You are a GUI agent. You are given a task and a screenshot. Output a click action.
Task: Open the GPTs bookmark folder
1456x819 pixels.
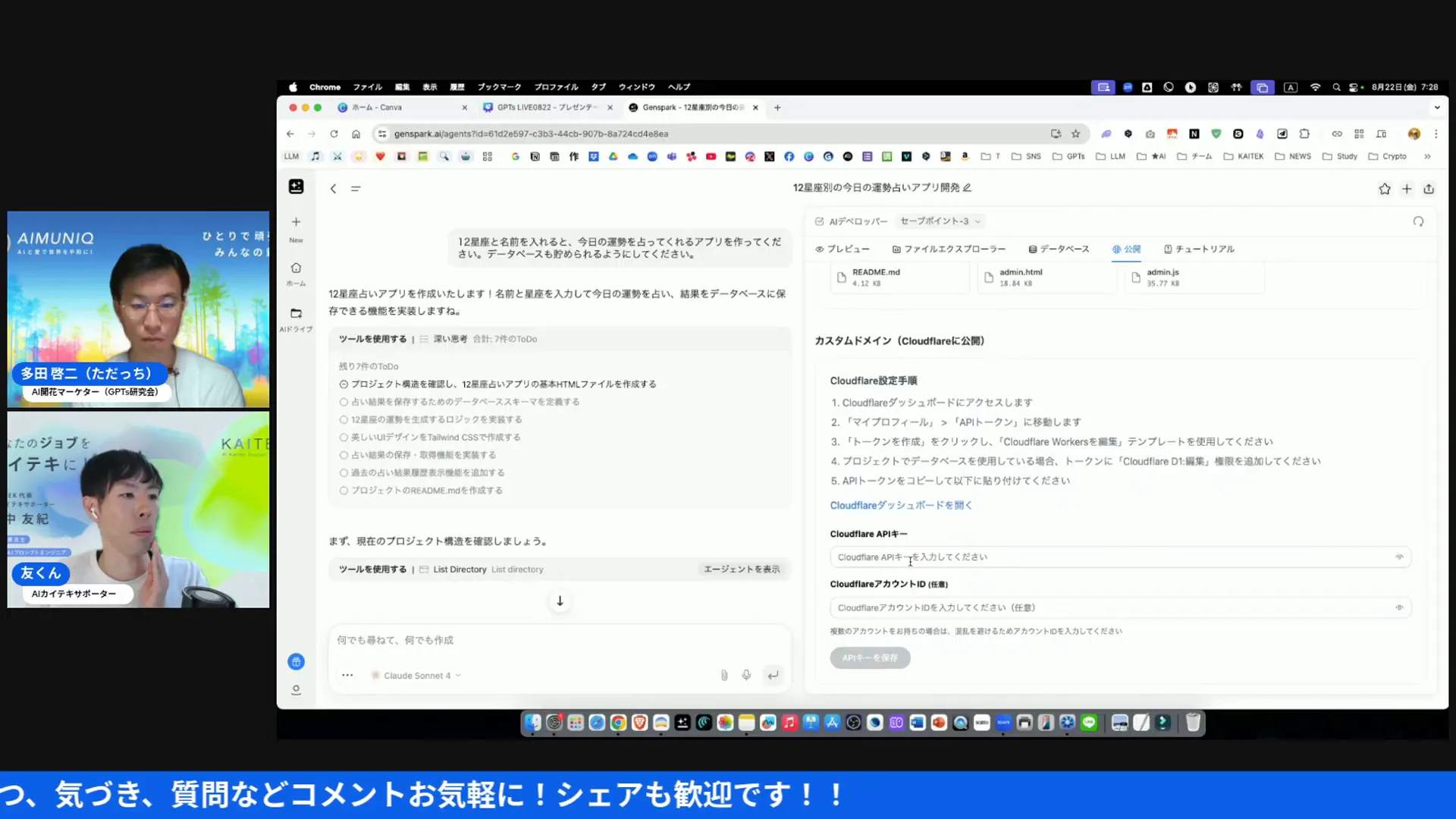coord(1068,156)
